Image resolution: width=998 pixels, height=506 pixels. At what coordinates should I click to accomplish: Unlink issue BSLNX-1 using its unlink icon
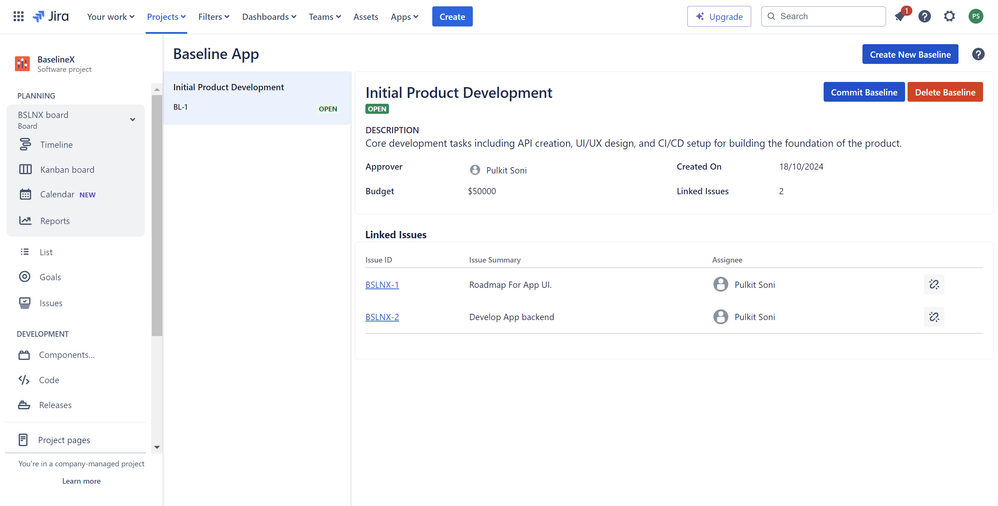934,285
